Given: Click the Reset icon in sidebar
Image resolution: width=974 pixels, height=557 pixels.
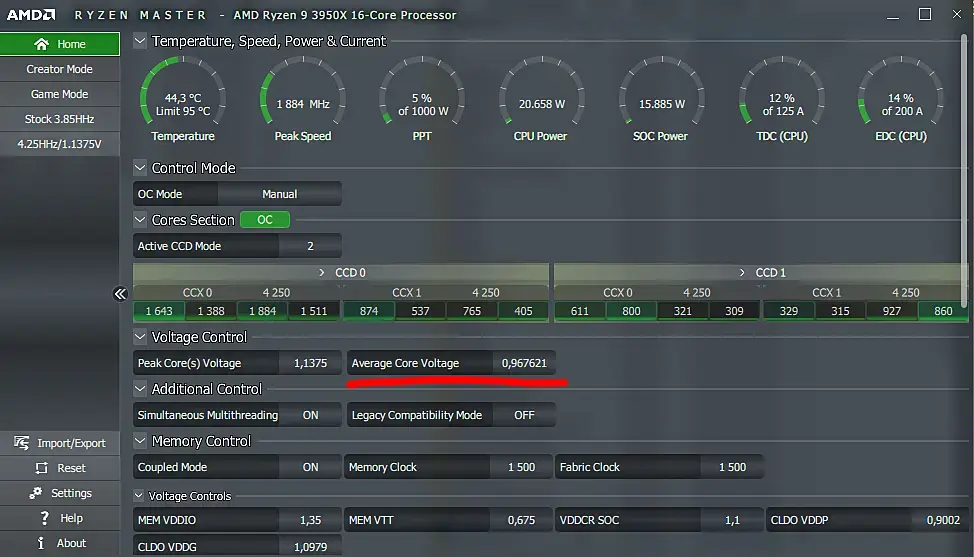Looking at the screenshot, I should click(x=42, y=468).
